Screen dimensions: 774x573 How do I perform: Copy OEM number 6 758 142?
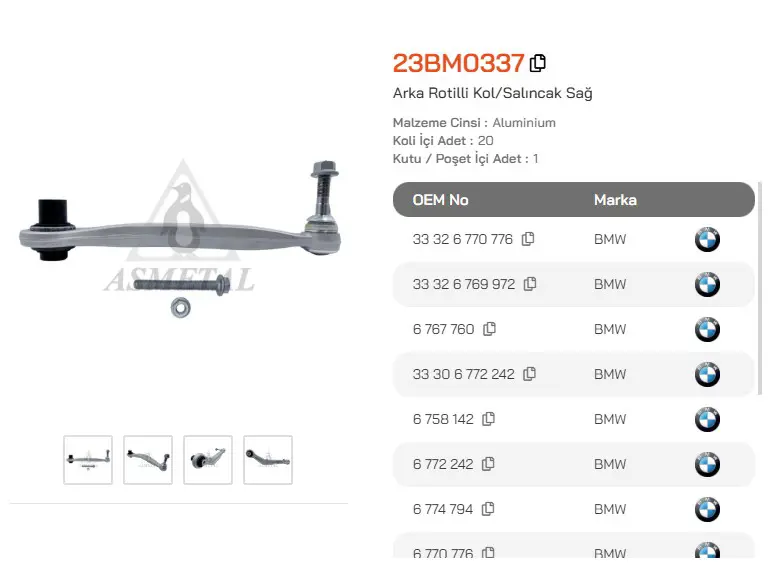488,419
